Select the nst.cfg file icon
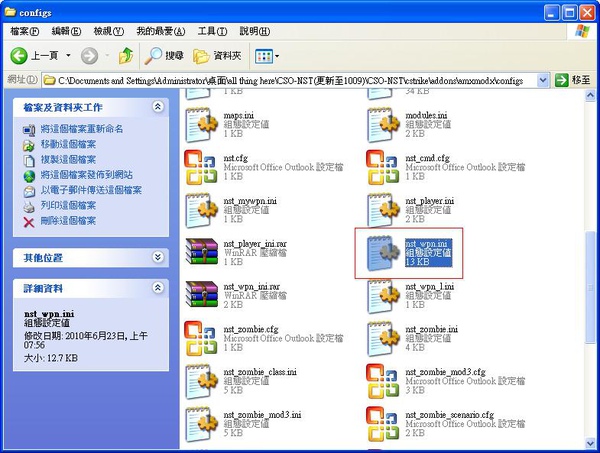The width and height of the screenshot is (600, 453). click(x=201, y=167)
